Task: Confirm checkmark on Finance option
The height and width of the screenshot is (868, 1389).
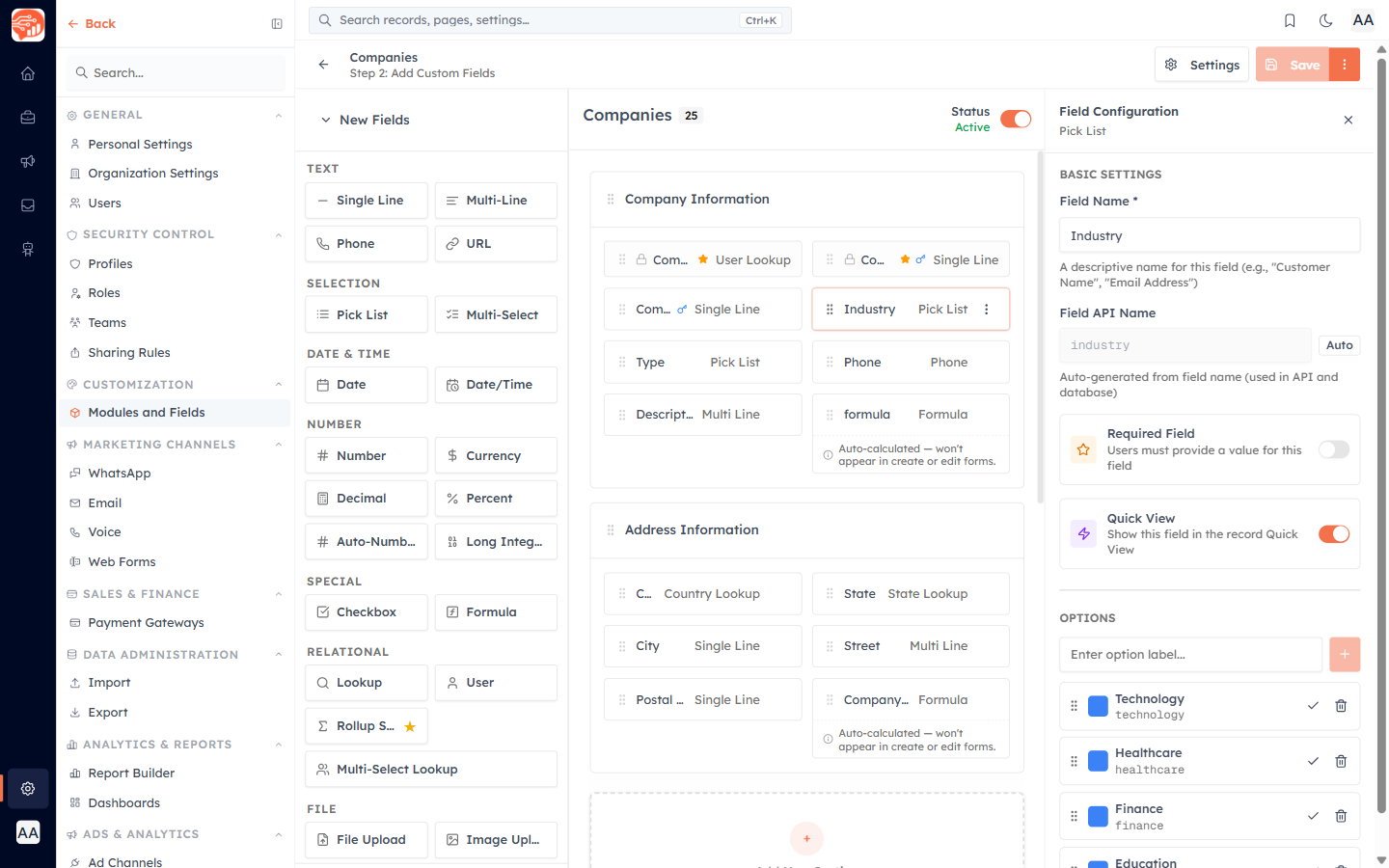Action: pos(1313,816)
